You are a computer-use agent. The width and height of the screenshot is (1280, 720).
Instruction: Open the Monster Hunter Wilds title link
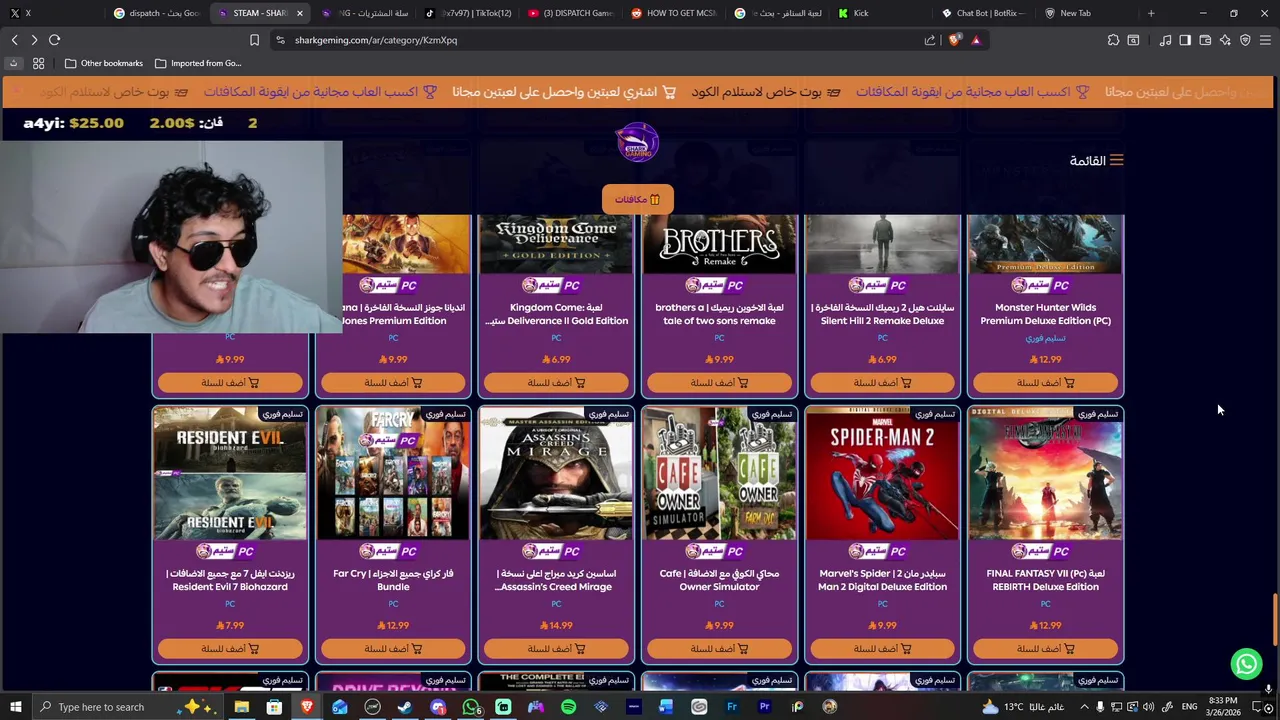(1045, 314)
